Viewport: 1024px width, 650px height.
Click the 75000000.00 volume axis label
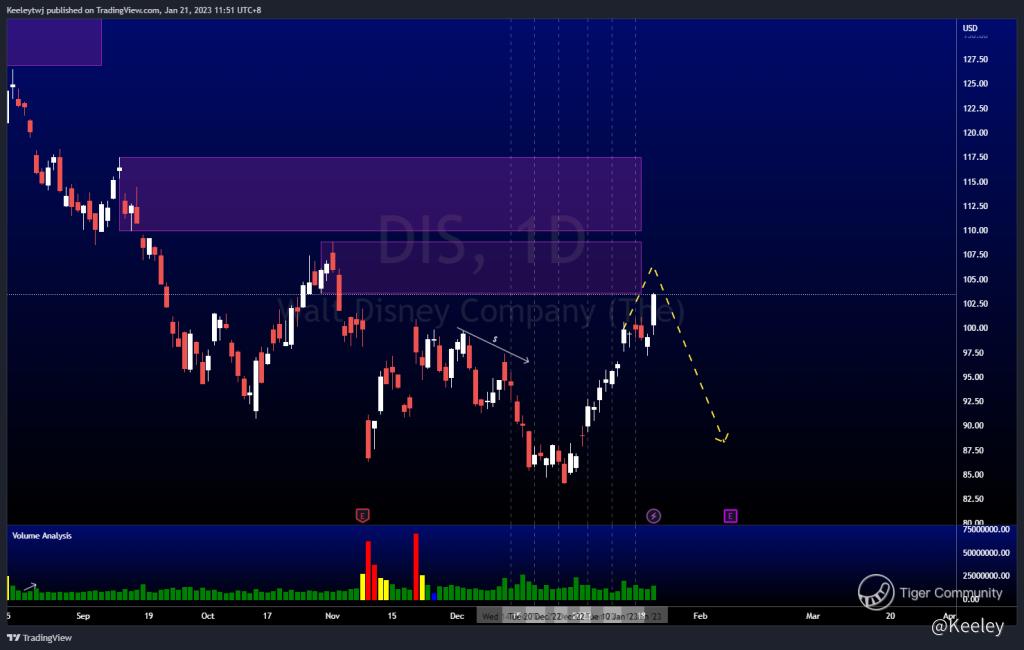point(986,529)
